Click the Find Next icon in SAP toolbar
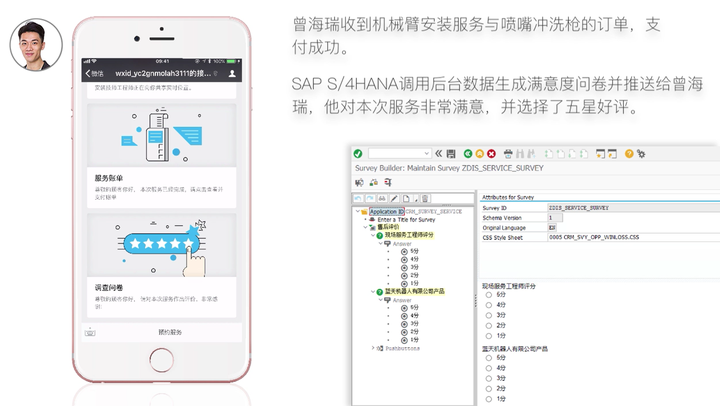Screen dimensions: 720x406 pyautogui.click(x=531, y=153)
